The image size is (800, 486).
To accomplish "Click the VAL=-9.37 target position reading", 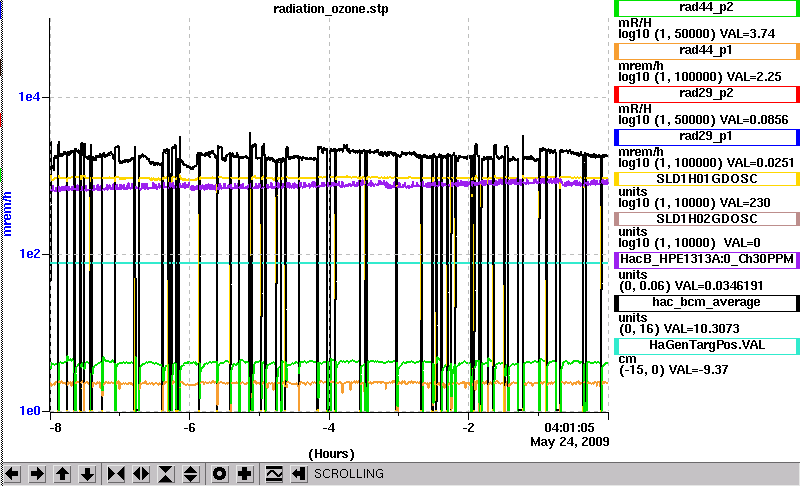I will (x=698, y=370).
